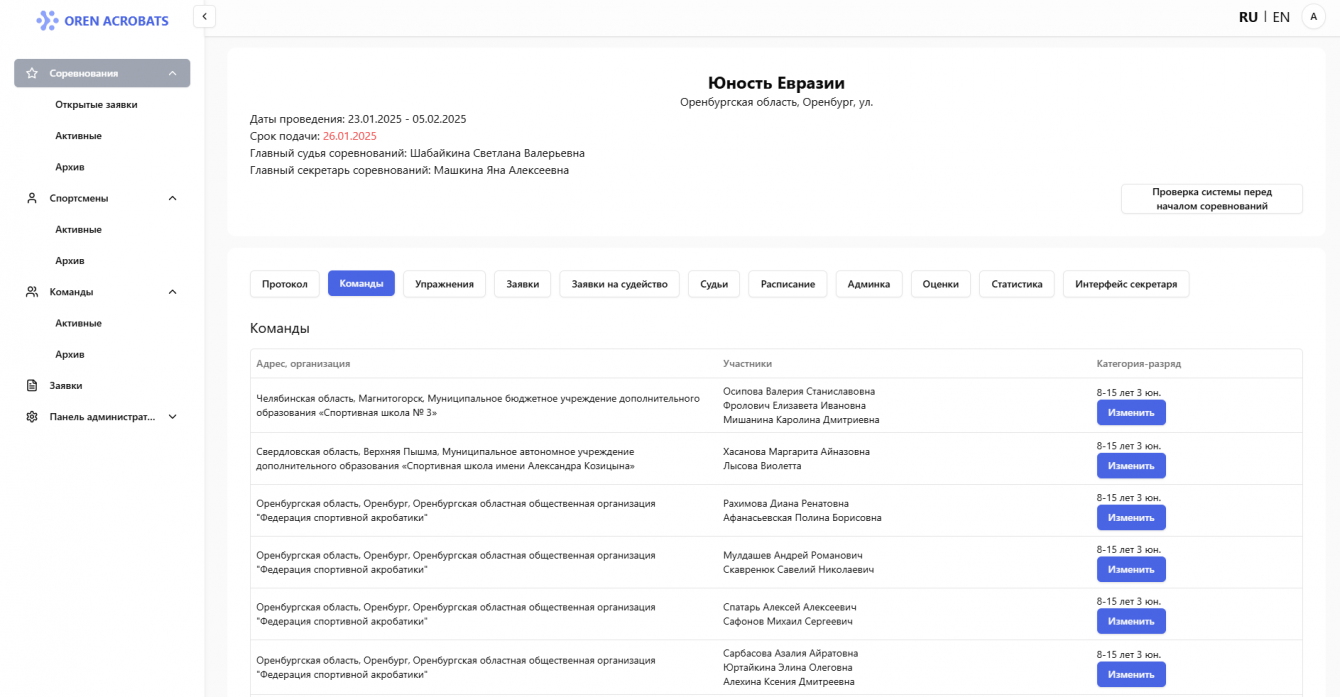
Task: Switch to the Протокол tab
Action: (285, 284)
